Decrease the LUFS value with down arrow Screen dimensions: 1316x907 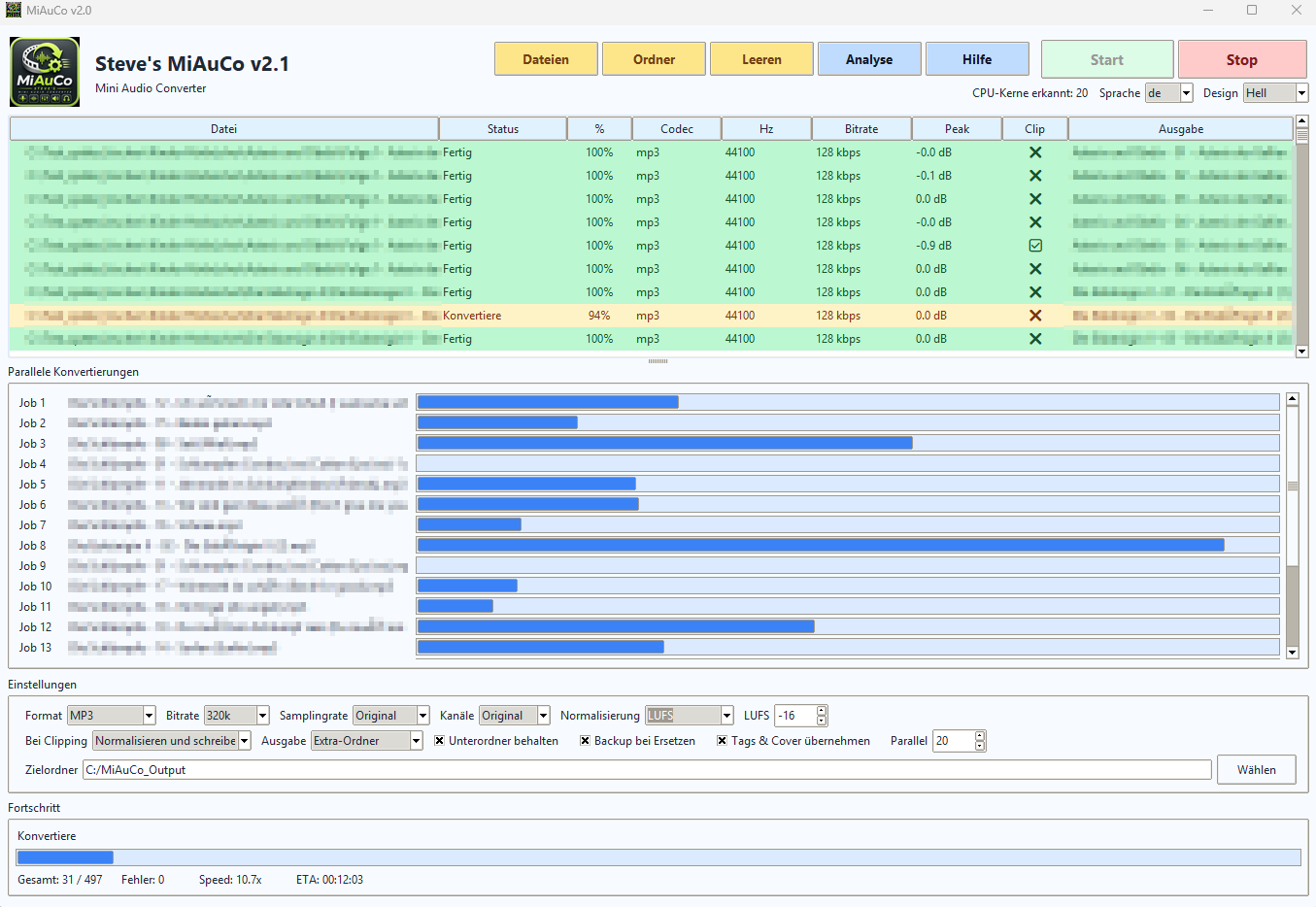pos(822,721)
